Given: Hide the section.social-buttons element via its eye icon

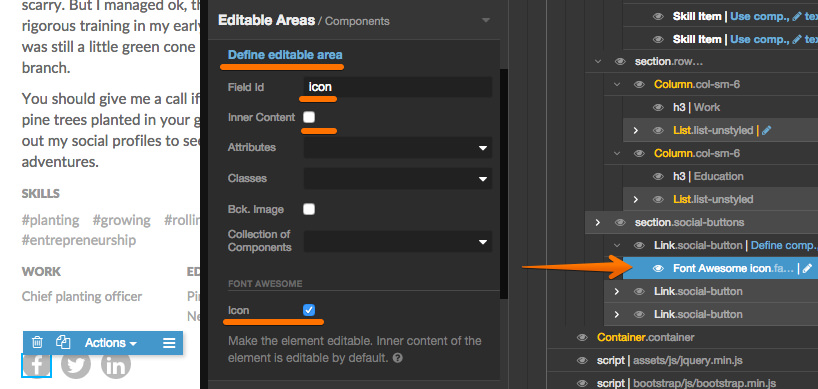Looking at the screenshot, I should point(620,223).
